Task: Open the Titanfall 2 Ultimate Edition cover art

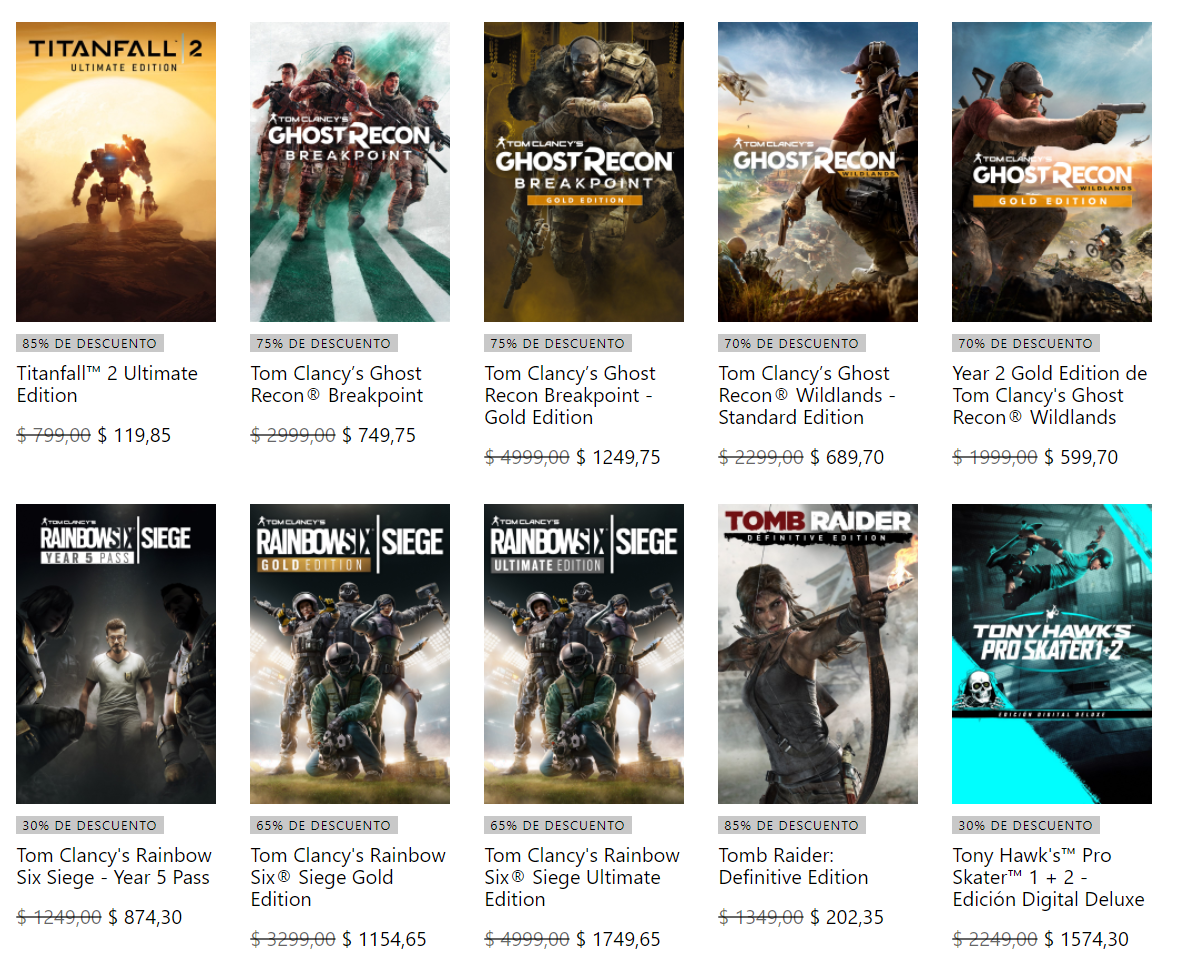Action: click(x=116, y=172)
